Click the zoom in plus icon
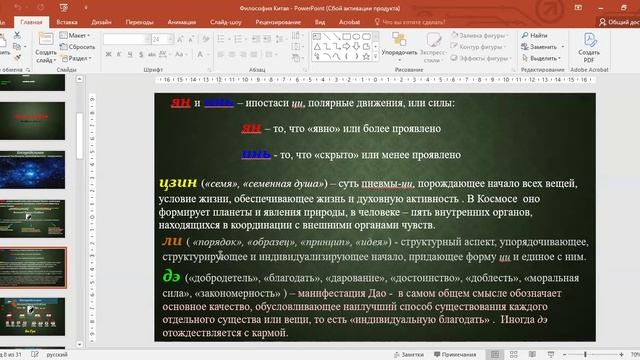The image size is (640, 360). click(621, 355)
